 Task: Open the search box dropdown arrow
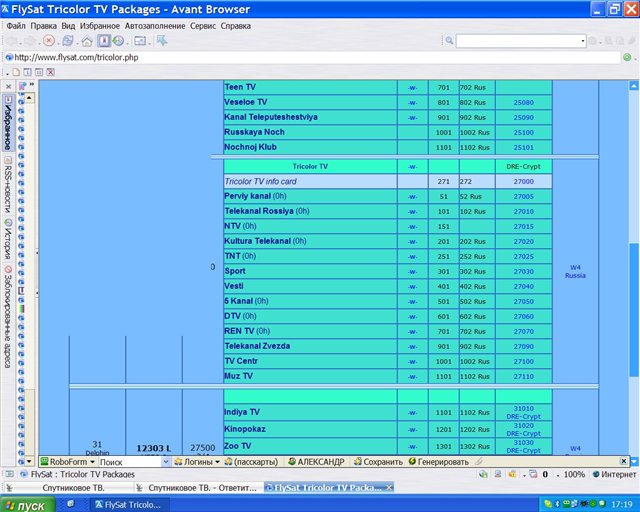tap(582, 41)
